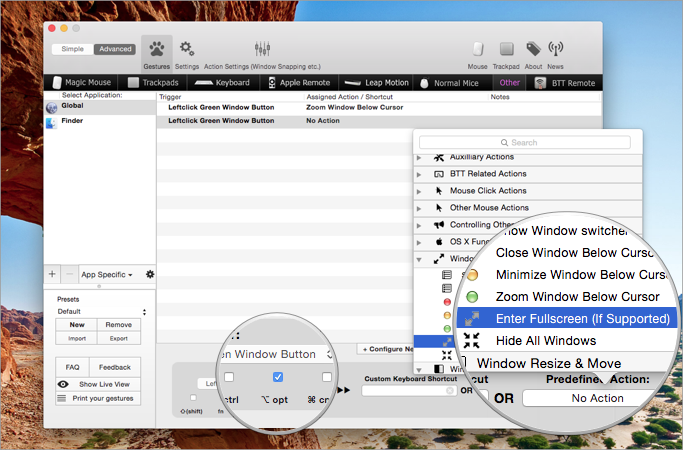Image resolution: width=683 pixels, height=450 pixels.
Task: Expand the Auxiliary Actions group triangle
Action: (419, 158)
